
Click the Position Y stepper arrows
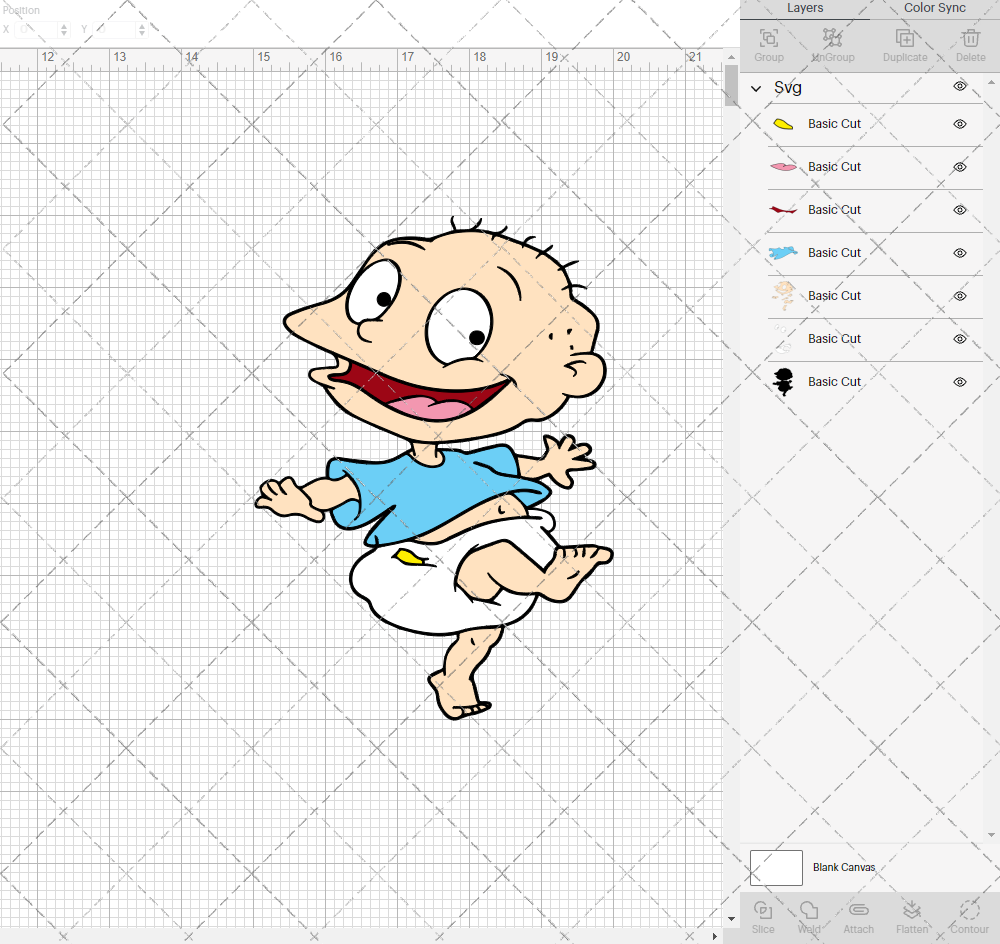(142, 29)
